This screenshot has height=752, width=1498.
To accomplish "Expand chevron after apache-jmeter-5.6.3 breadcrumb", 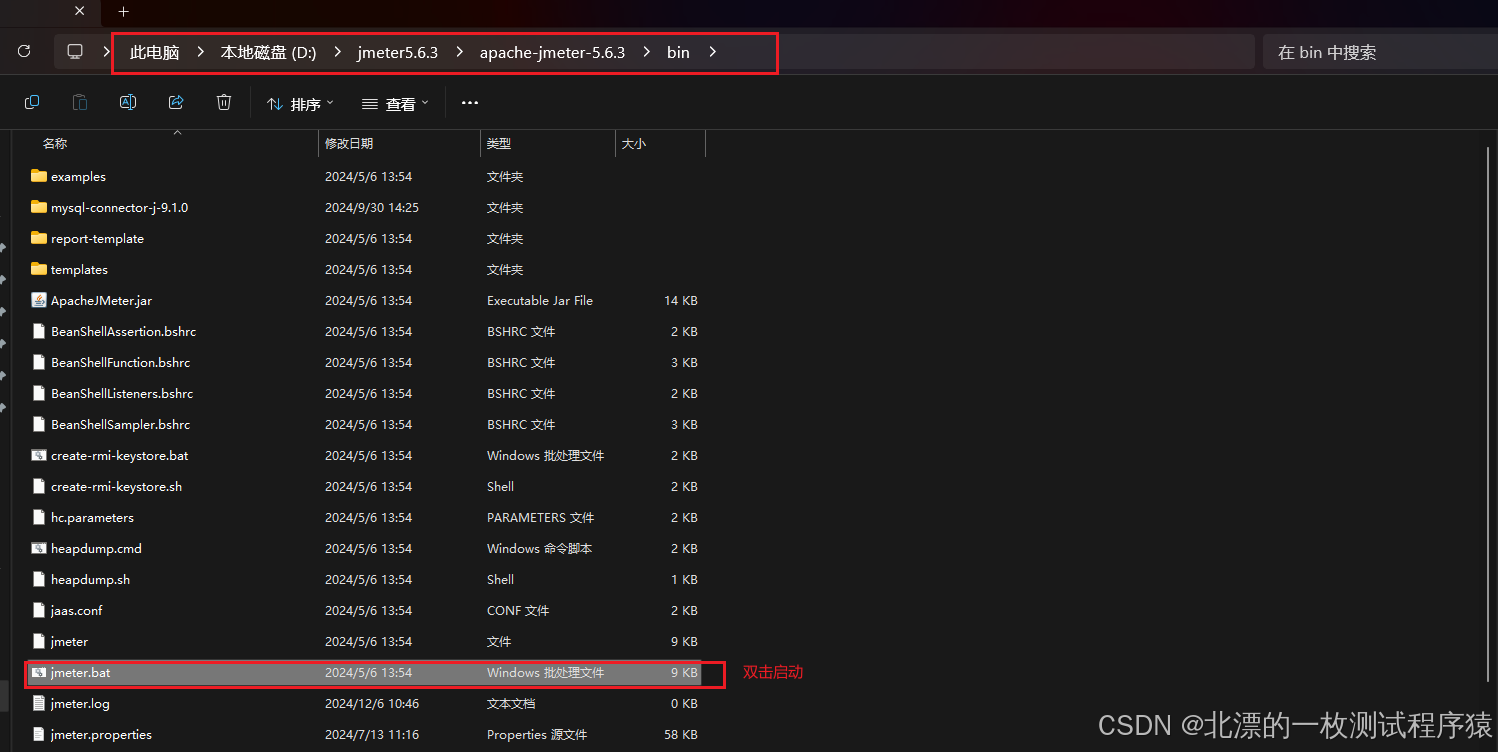I will pos(646,52).
